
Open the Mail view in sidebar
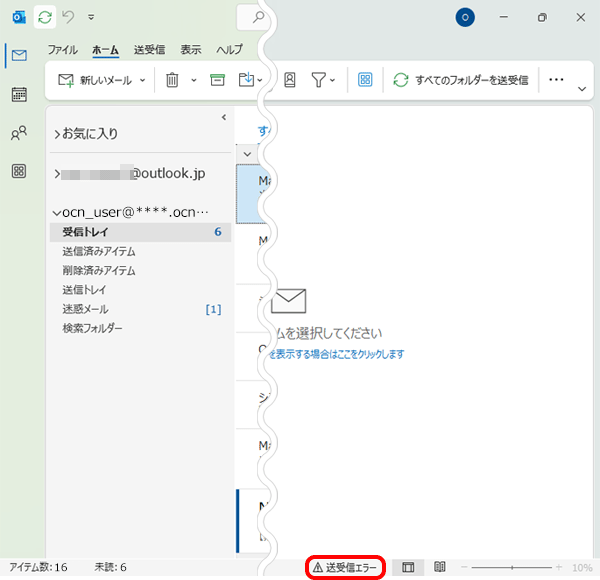coord(18,56)
